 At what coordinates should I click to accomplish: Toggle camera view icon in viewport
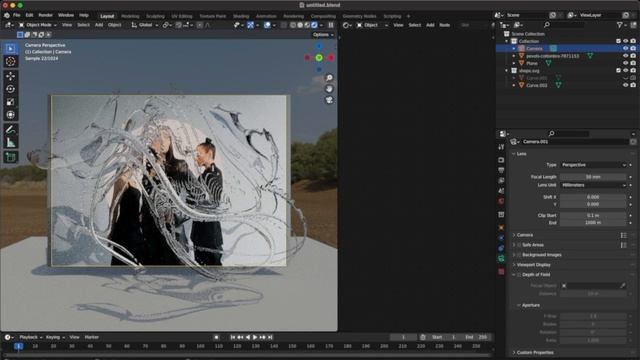(329, 100)
